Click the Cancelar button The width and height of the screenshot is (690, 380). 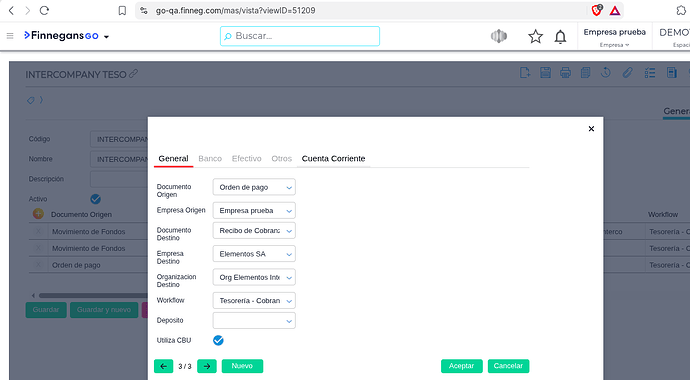pyautogui.click(x=508, y=366)
